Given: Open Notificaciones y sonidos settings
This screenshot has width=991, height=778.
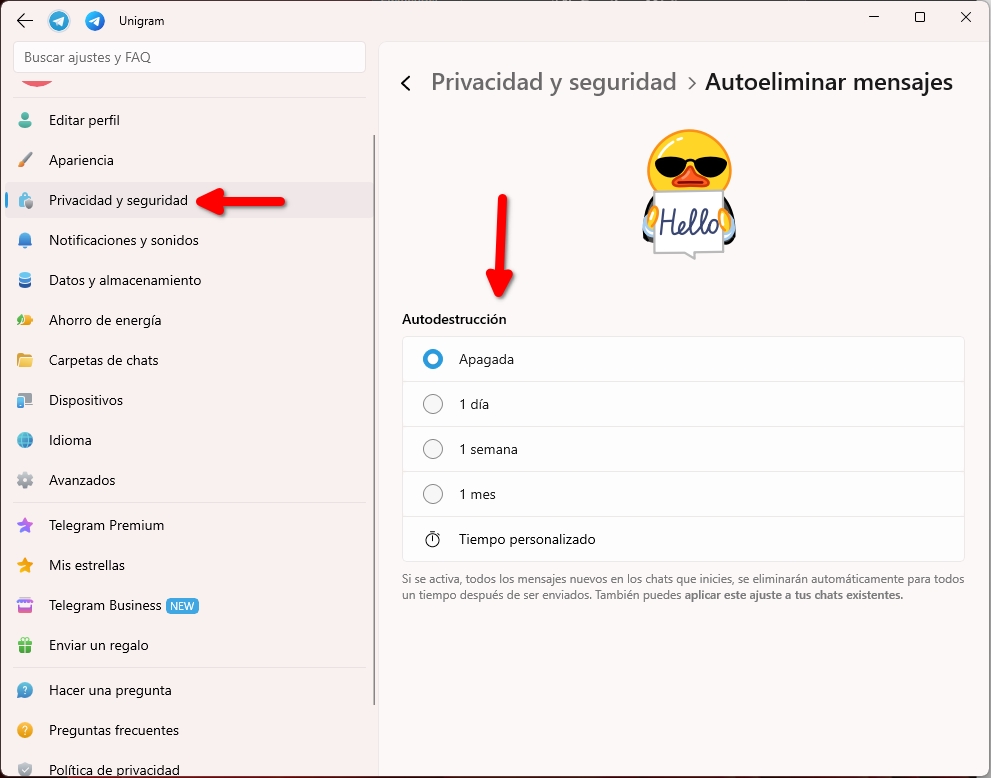Looking at the screenshot, I should (189, 240).
